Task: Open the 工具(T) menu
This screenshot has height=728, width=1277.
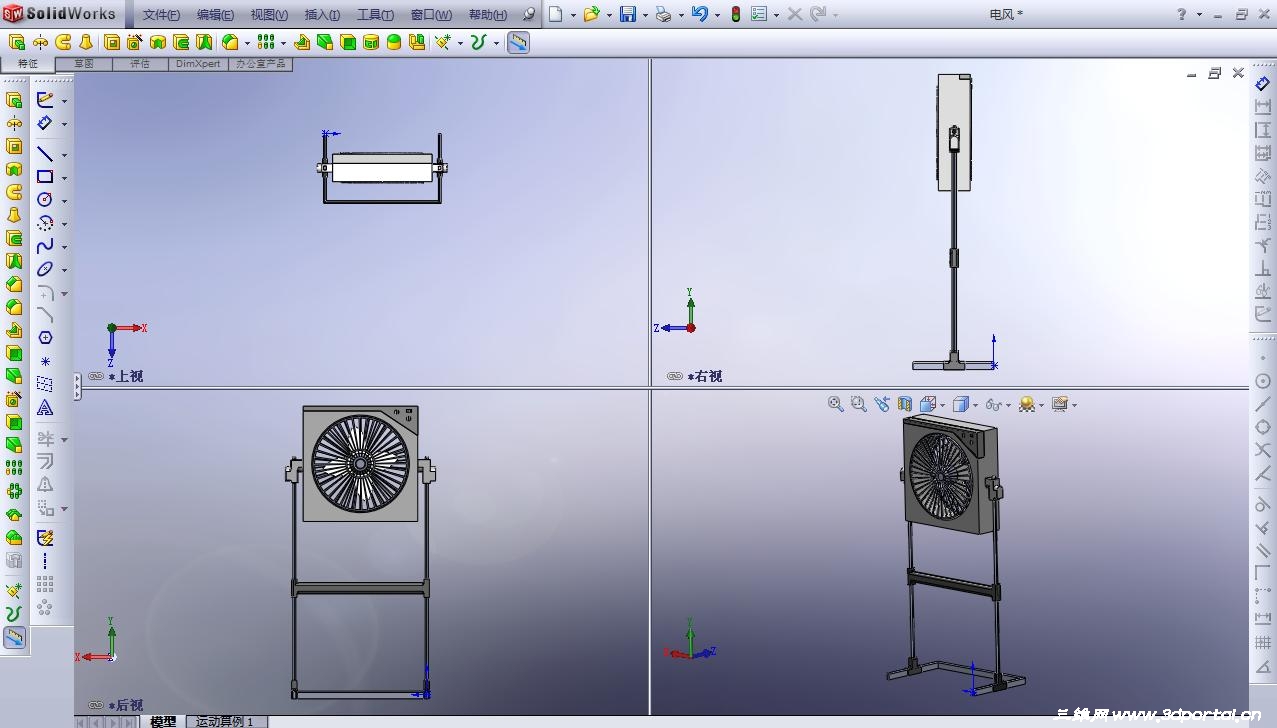Action: click(376, 15)
